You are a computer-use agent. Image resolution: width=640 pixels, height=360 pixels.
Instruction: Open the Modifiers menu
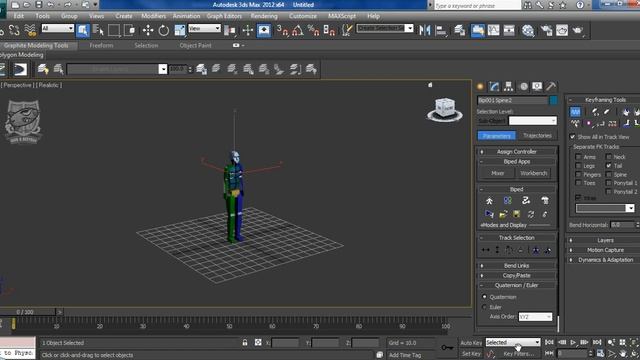point(153,16)
